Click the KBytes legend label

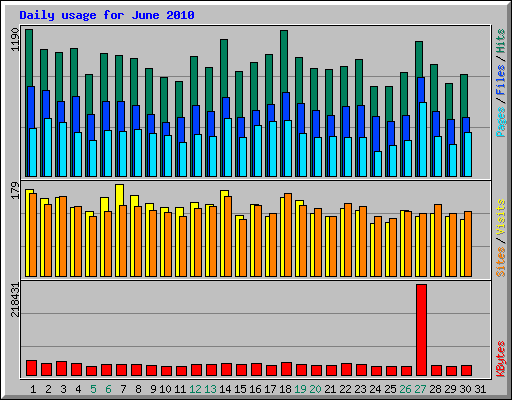501,359
